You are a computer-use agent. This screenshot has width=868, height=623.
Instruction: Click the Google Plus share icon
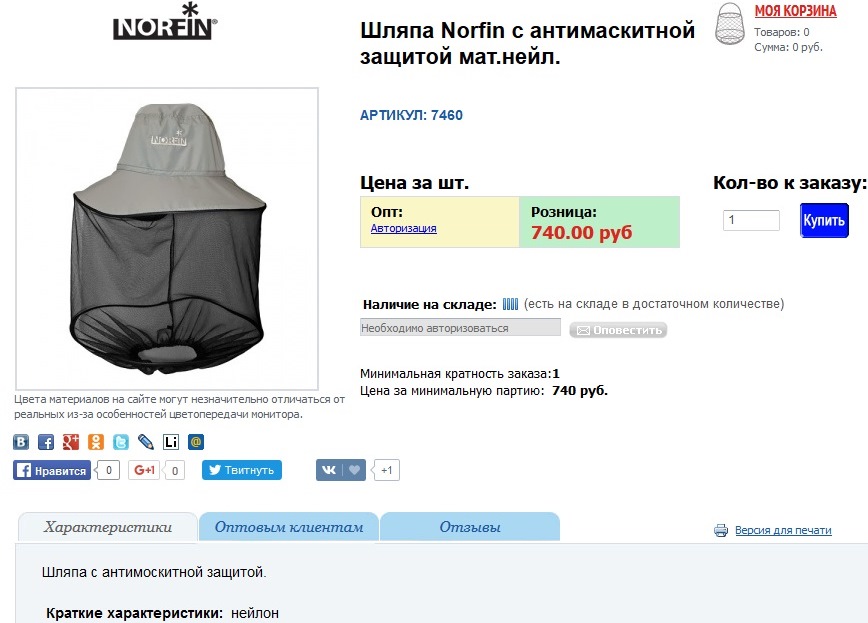click(71, 442)
